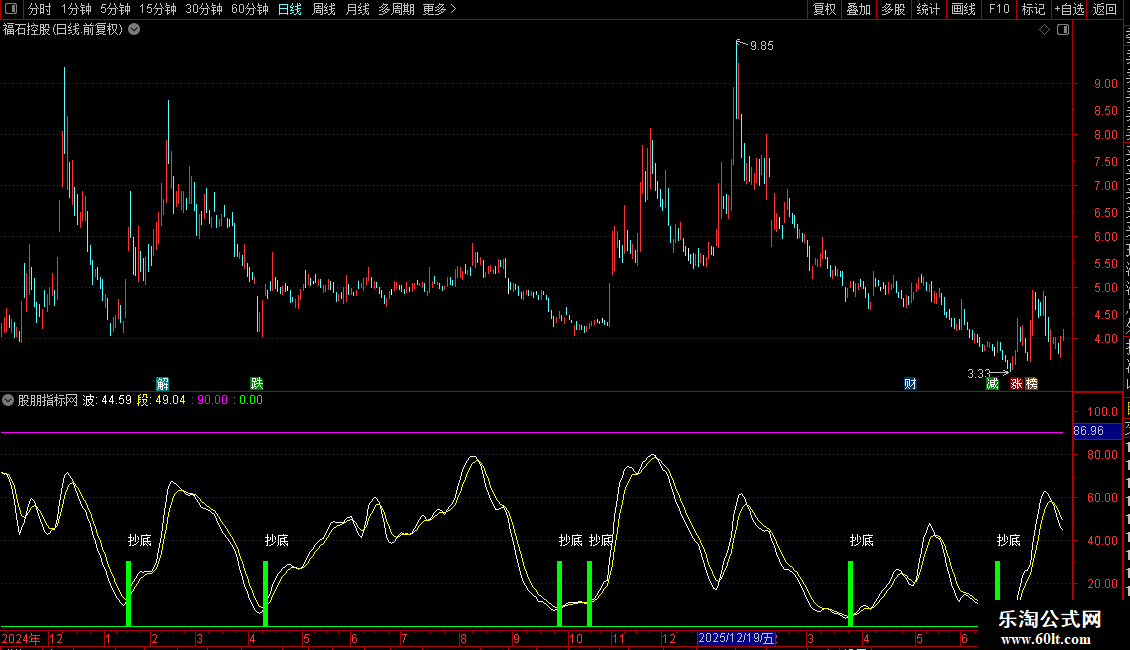
Task: Expand the 股朋指标网 indicator dropdown
Action: [x=8, y=400]
